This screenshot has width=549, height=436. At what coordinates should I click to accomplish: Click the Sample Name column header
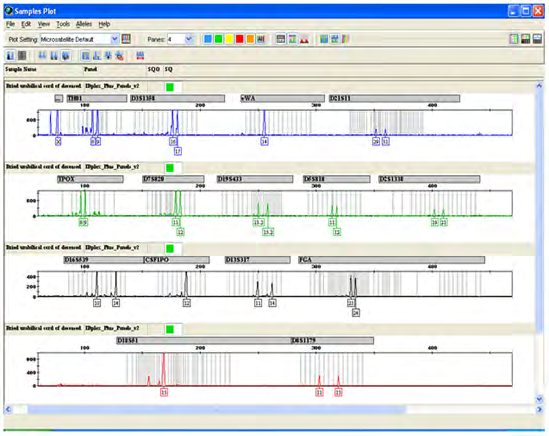(x=21, y=69)
